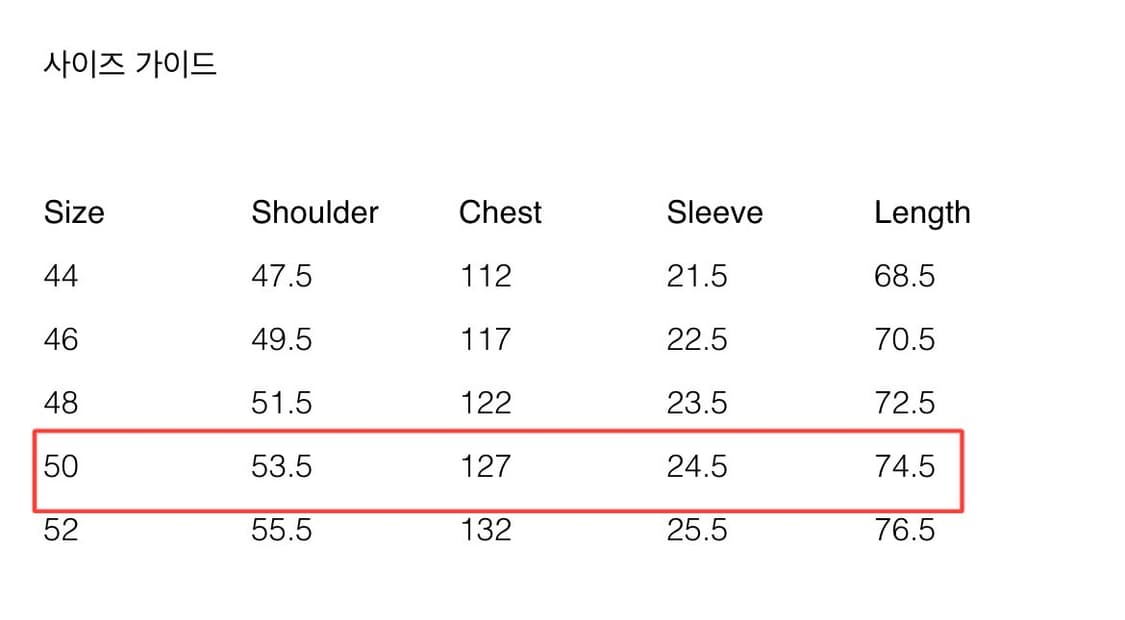This screenshot has width=1125, height=620.
Task: Click size 44 in the table
Action: (x=61, y=275)
